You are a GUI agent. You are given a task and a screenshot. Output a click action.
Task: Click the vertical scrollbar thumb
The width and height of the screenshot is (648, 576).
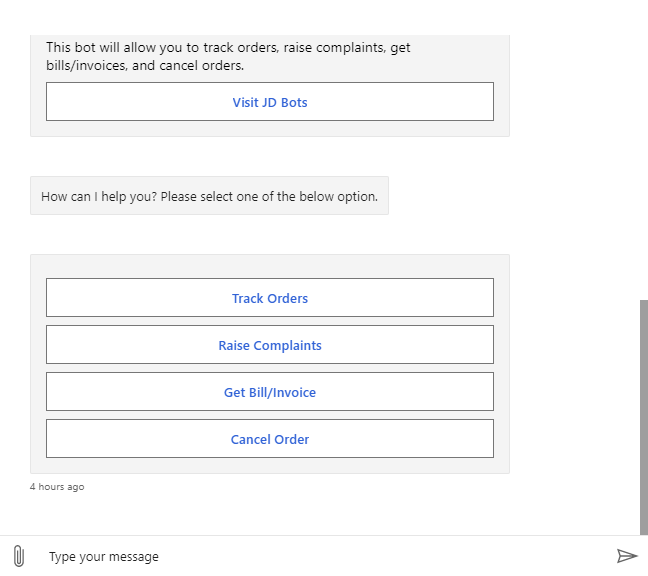click(643, 415)
